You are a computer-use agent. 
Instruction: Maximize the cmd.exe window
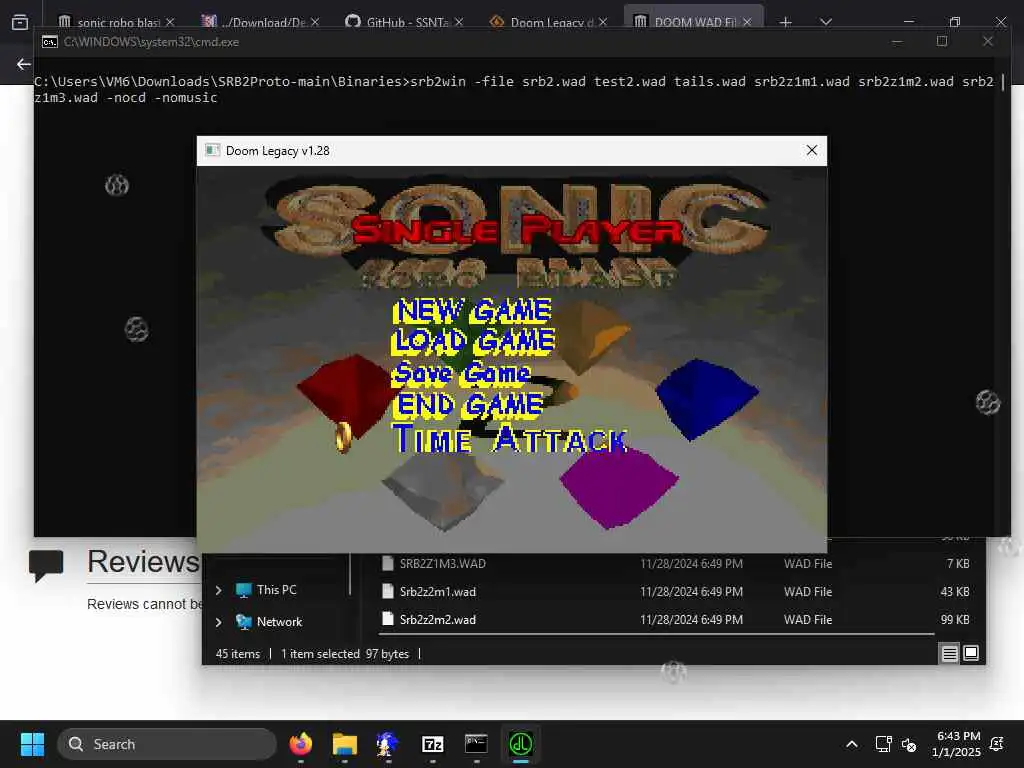point(942,41)
